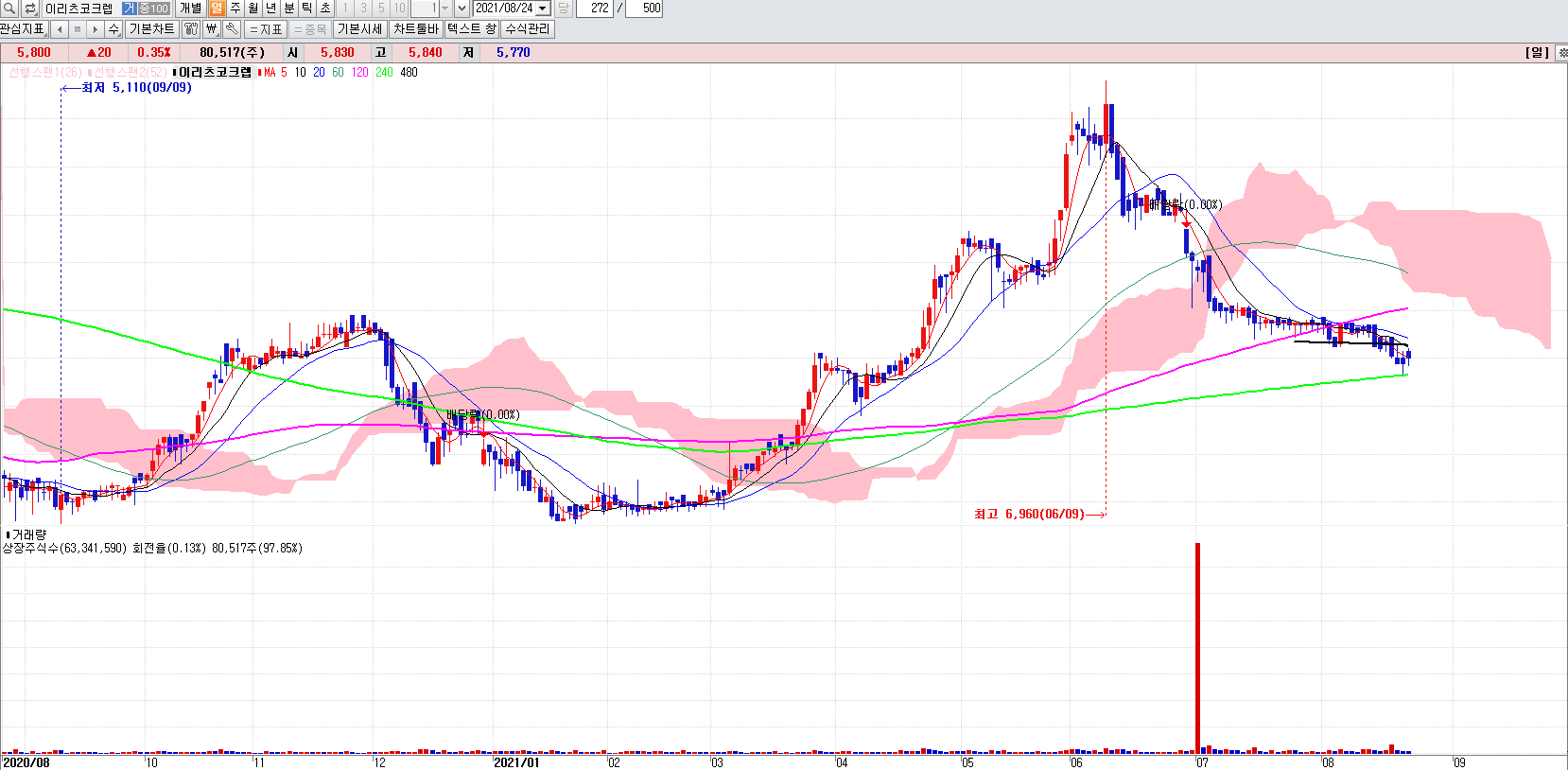
Task: Choose interval preset 1
Action: click(345, 8)
